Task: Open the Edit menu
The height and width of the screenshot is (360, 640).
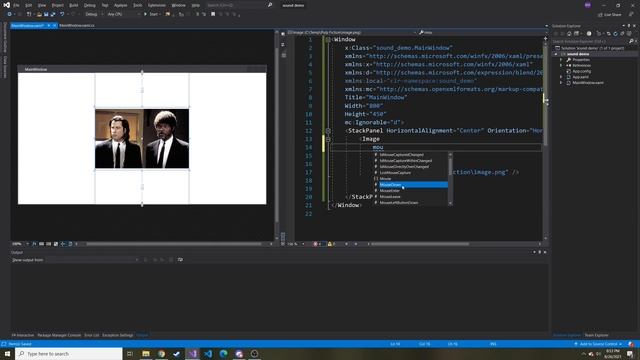Action: [x=29, y=5]
